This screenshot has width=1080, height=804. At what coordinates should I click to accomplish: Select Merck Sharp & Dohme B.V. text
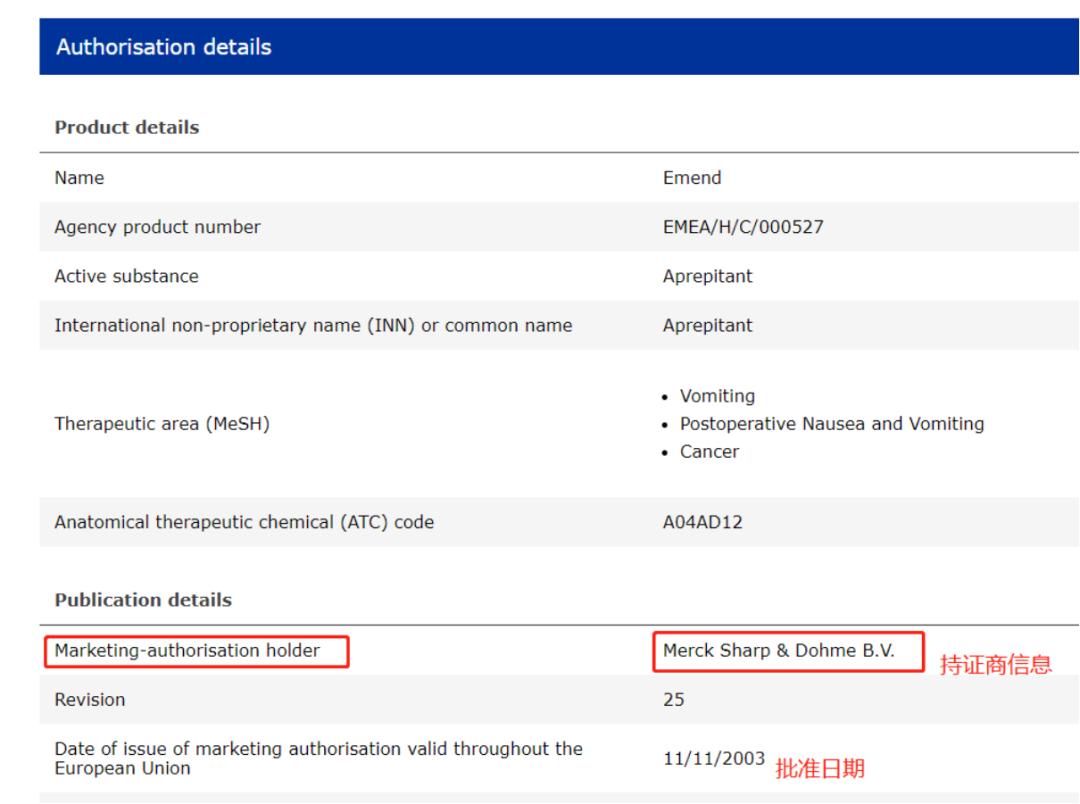click(779, 651)
